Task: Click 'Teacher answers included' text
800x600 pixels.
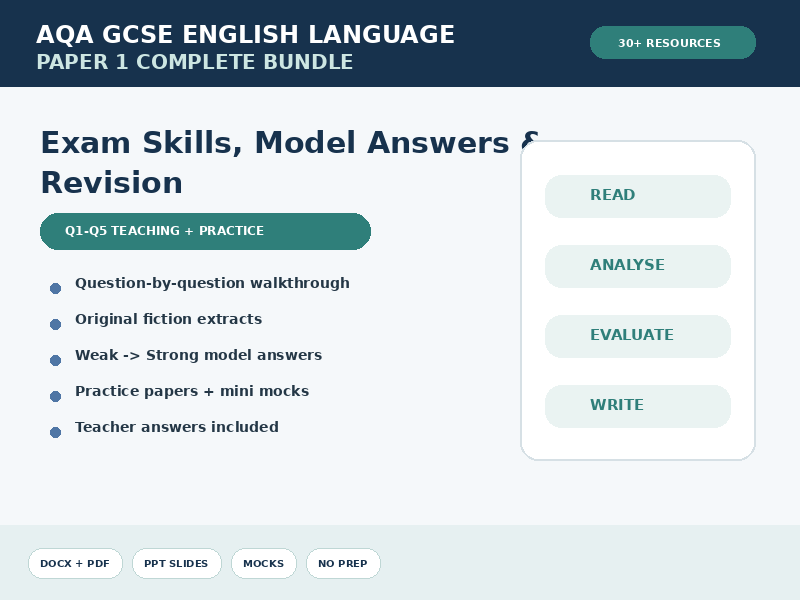Action: click(x=177, y=427)
